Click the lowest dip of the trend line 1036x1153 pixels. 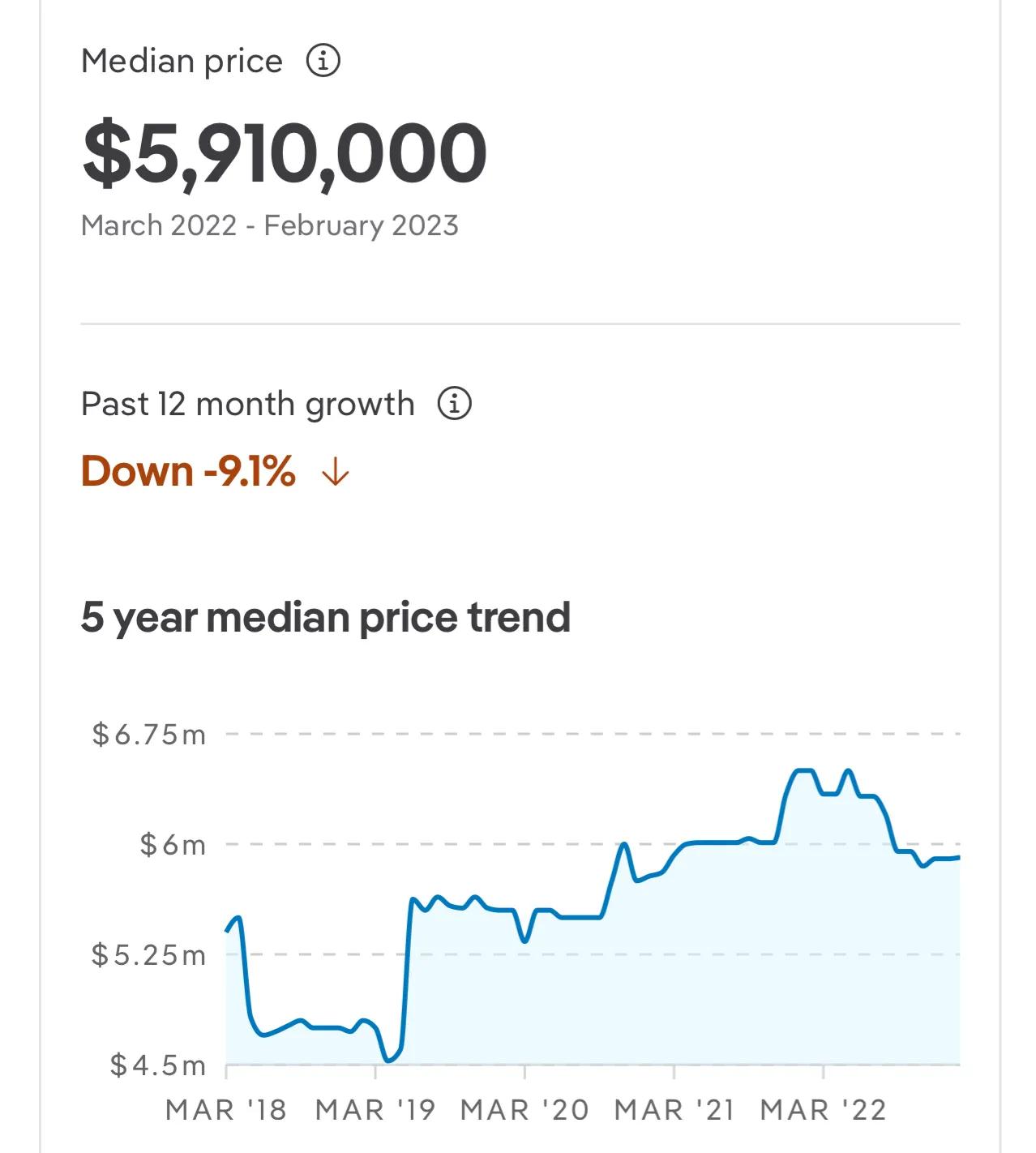tap(388, 1060)
